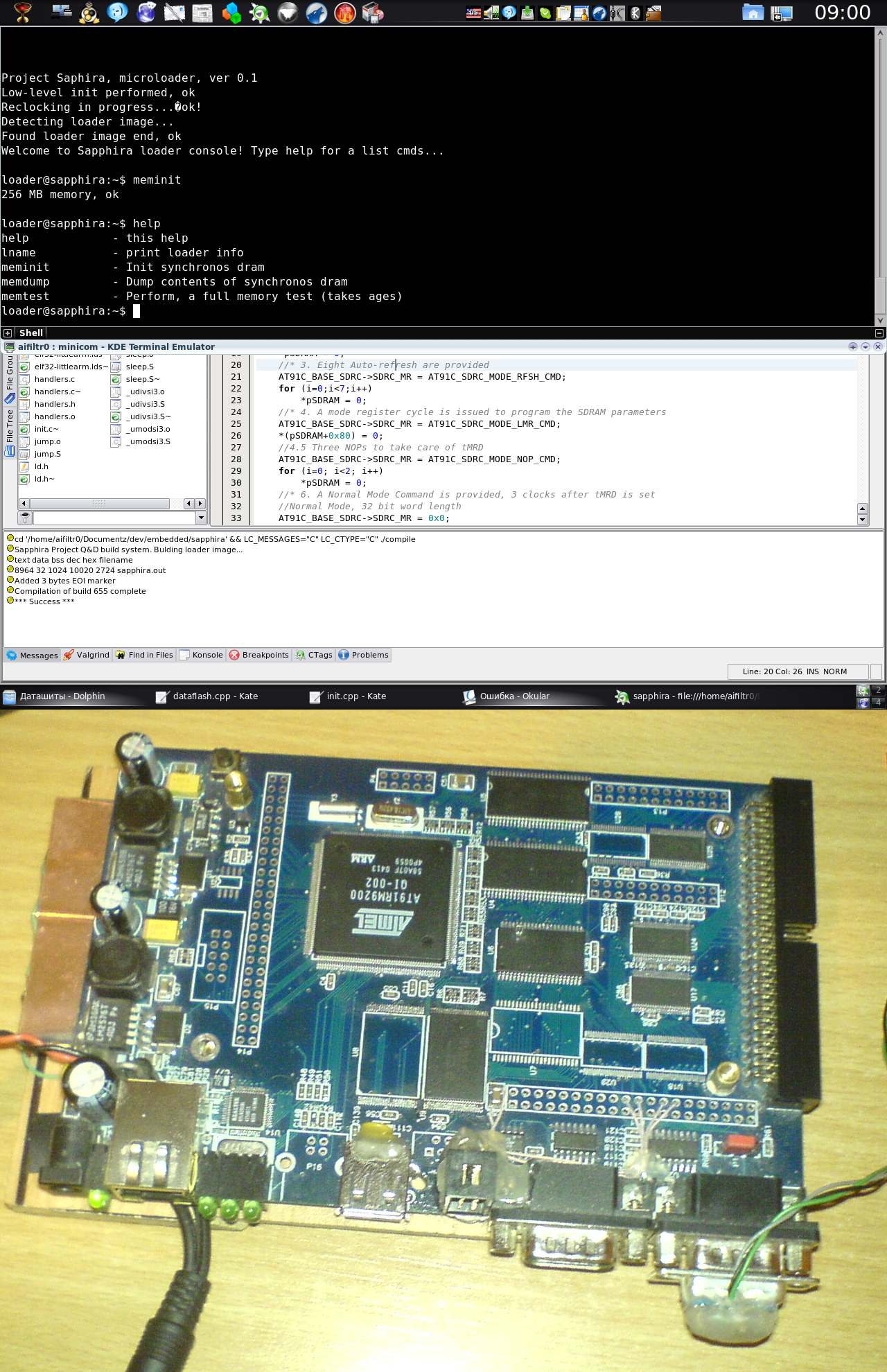Open the CTags bottom tab
Viewport: 887px width, 1372px height.
pos(314,655)
